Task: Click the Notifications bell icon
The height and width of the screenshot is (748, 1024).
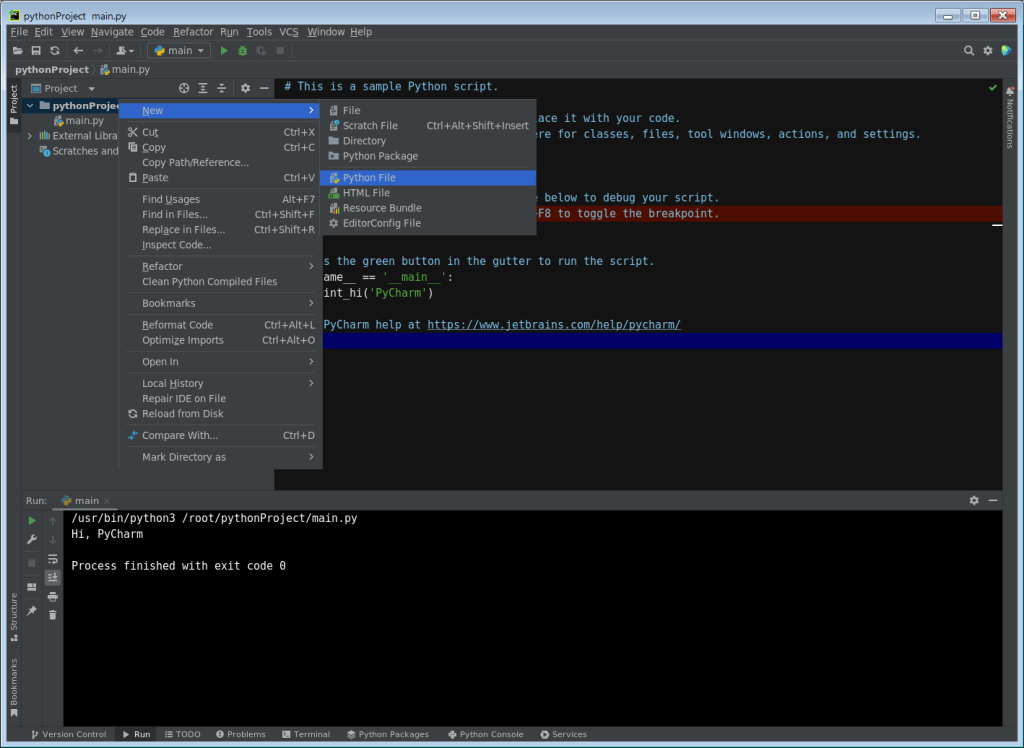Action: point(1010,90)
